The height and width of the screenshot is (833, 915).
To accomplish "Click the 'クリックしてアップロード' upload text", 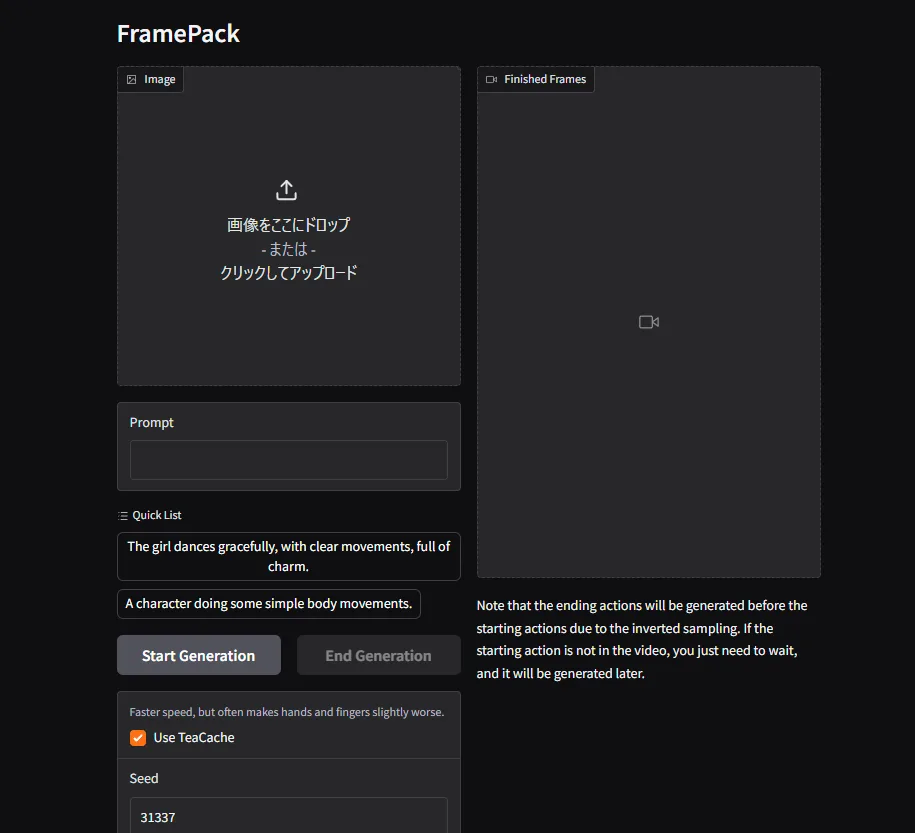I will (288, 273).
